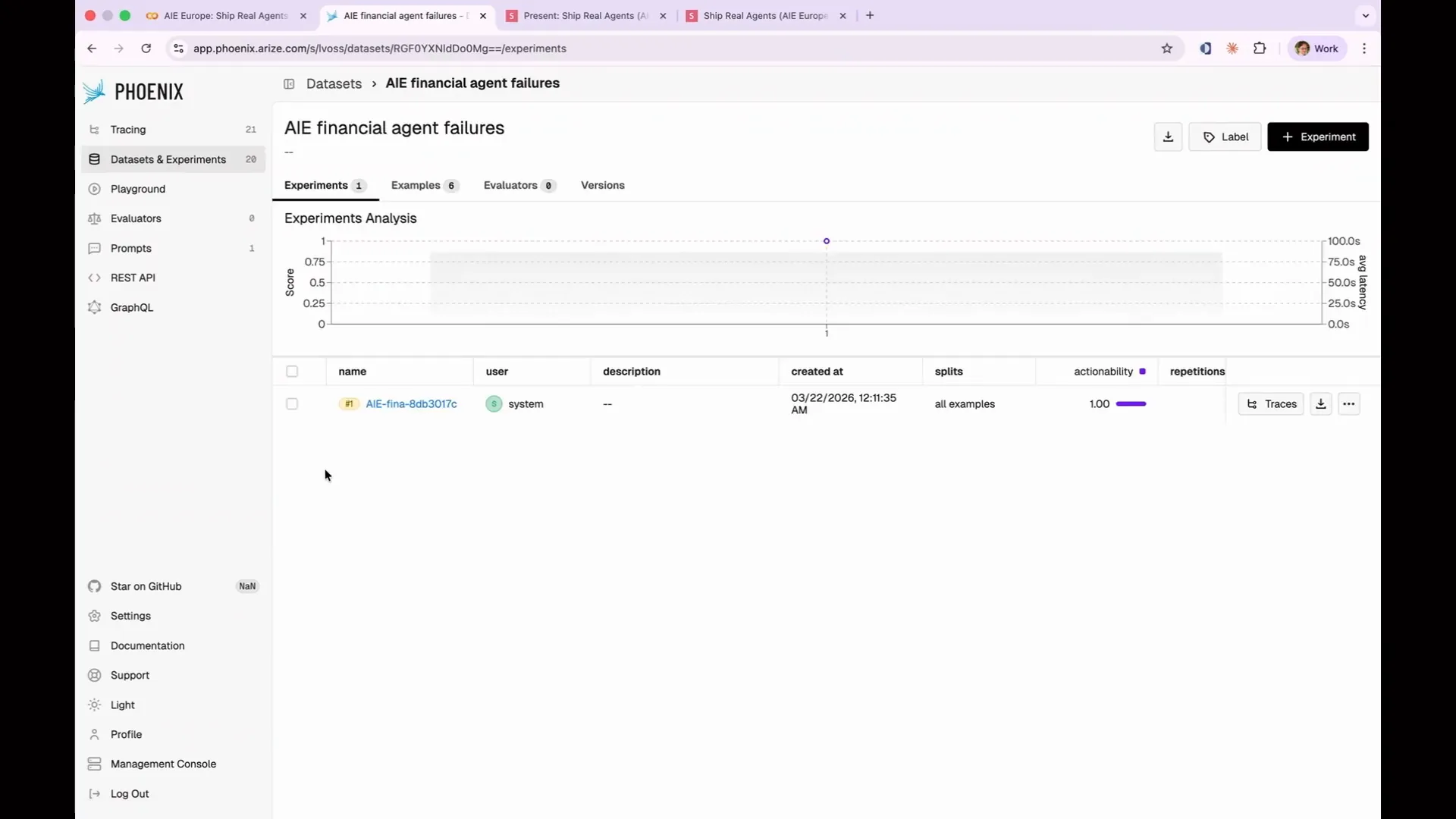Open the GraphQL link
The width and height of the screenshot is (1456, 819).
point(173,307)
